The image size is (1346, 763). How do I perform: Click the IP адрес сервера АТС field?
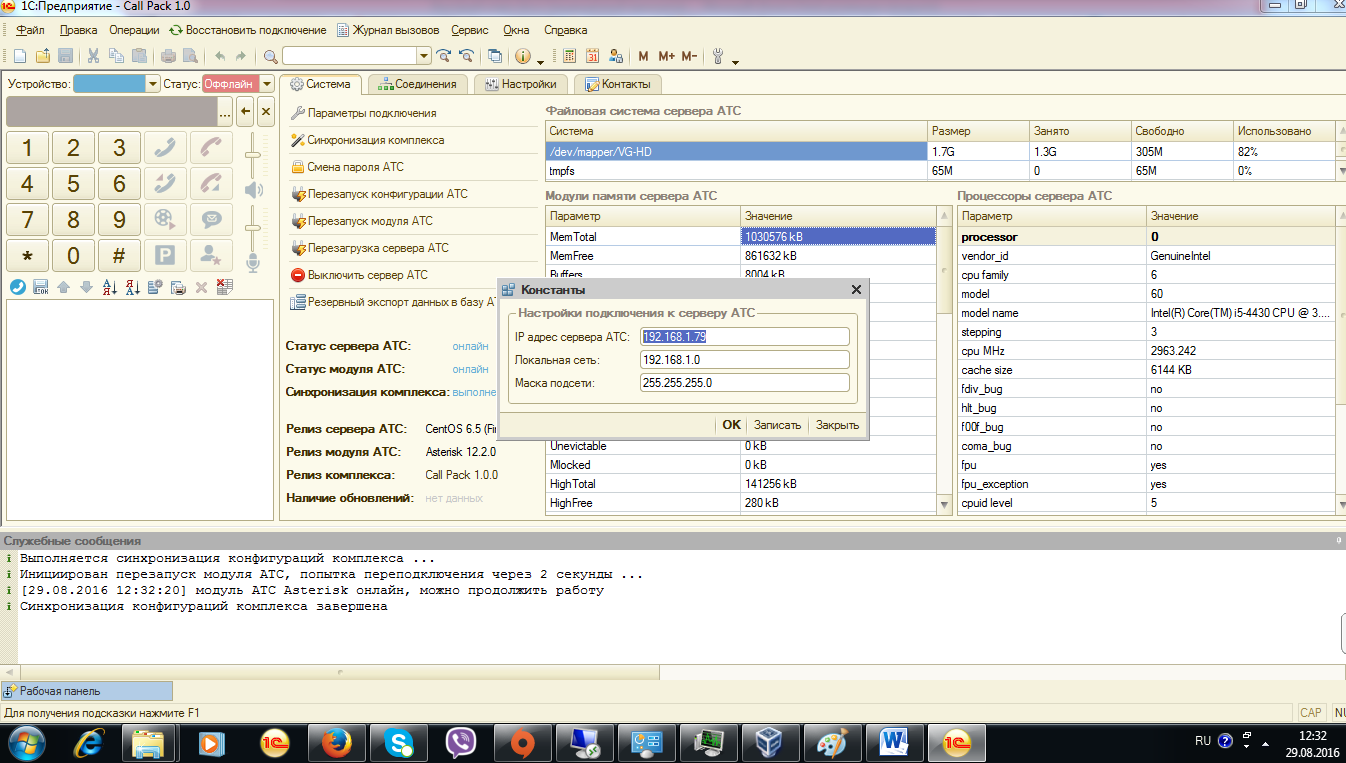click(745, 336)
